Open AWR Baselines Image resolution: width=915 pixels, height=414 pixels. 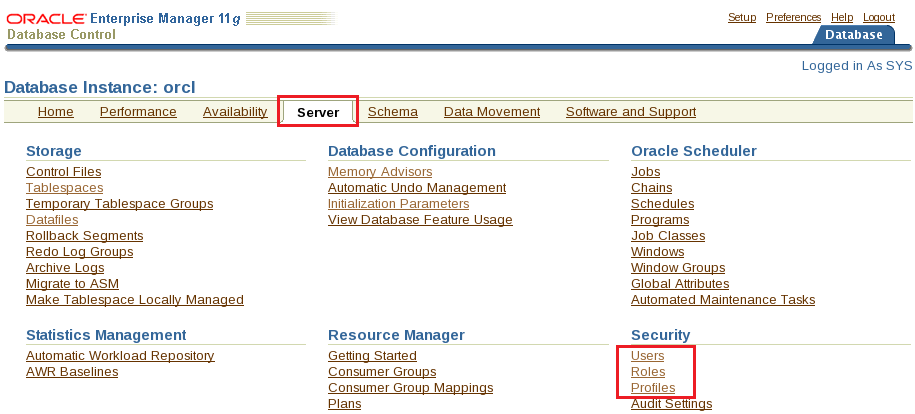point(72,371)
